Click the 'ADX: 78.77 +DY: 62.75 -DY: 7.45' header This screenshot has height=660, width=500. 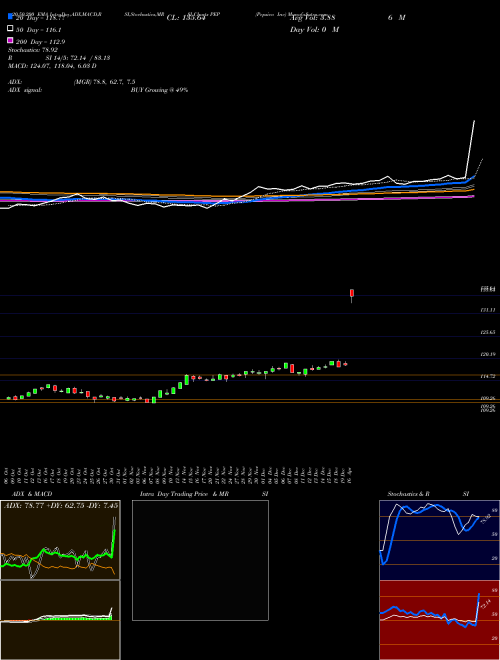click(x=61, y=505)
